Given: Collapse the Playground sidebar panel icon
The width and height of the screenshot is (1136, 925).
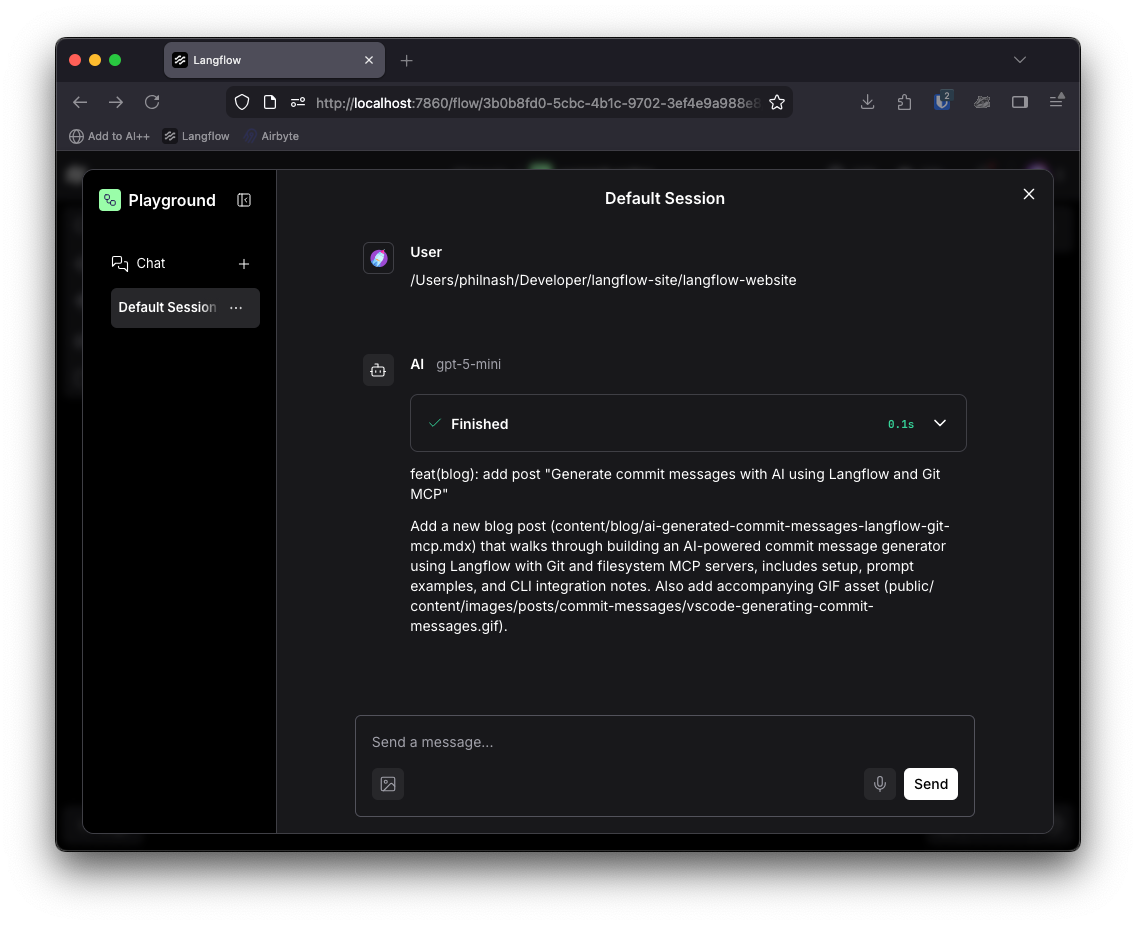Looking at the screenshot, I should click(x=244, y=200).
